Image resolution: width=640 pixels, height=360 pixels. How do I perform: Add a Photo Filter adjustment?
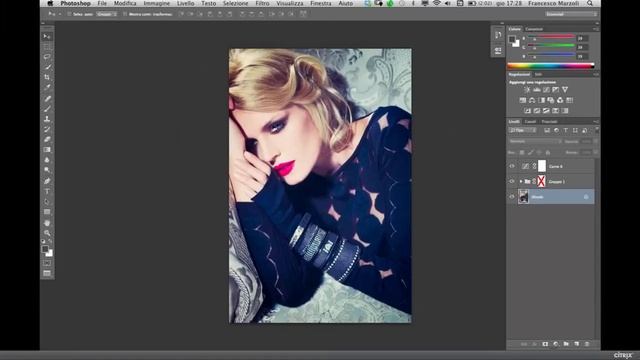(551, 100)
